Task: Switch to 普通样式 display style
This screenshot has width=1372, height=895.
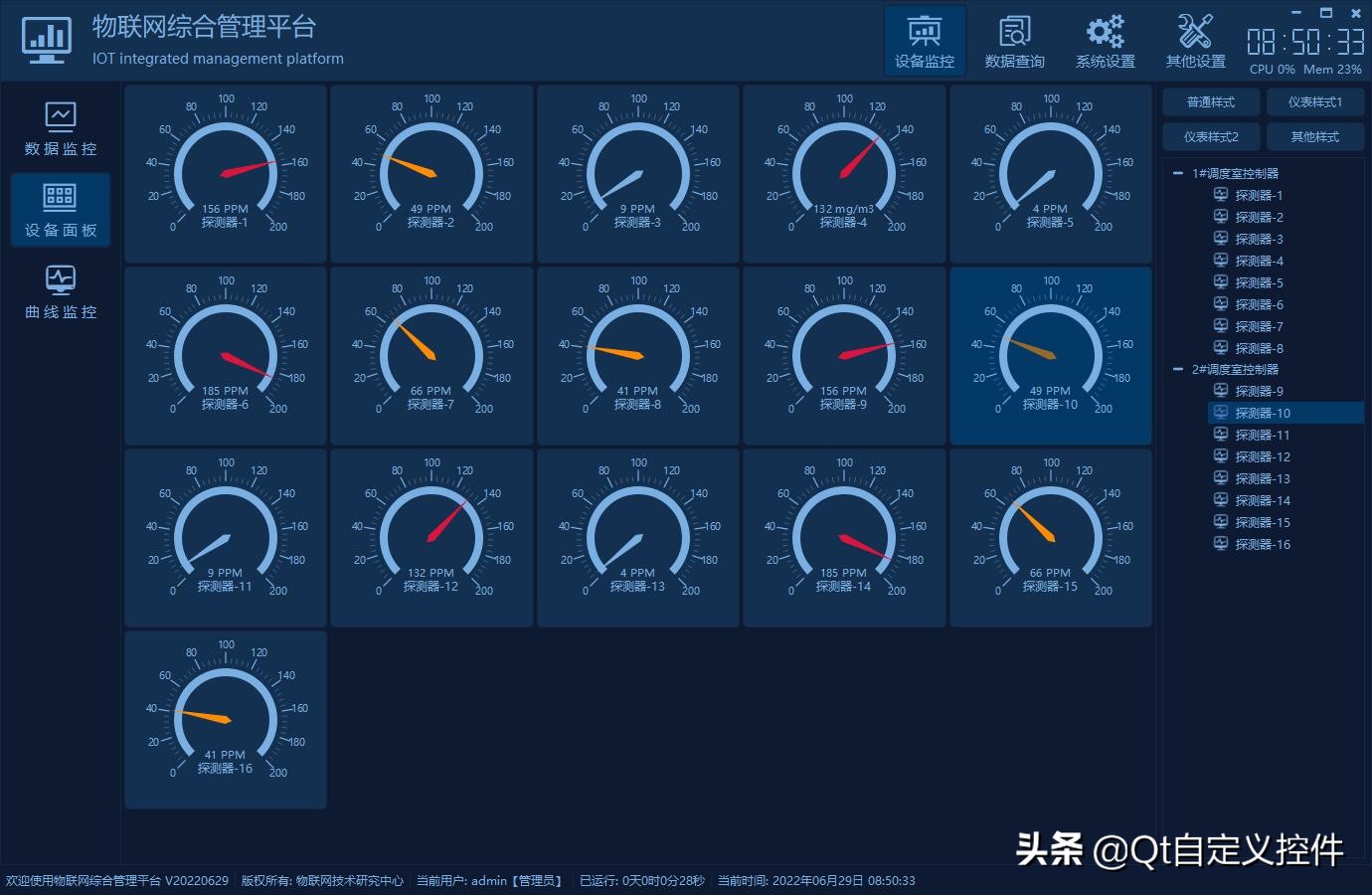Action: click(1211, 102)
